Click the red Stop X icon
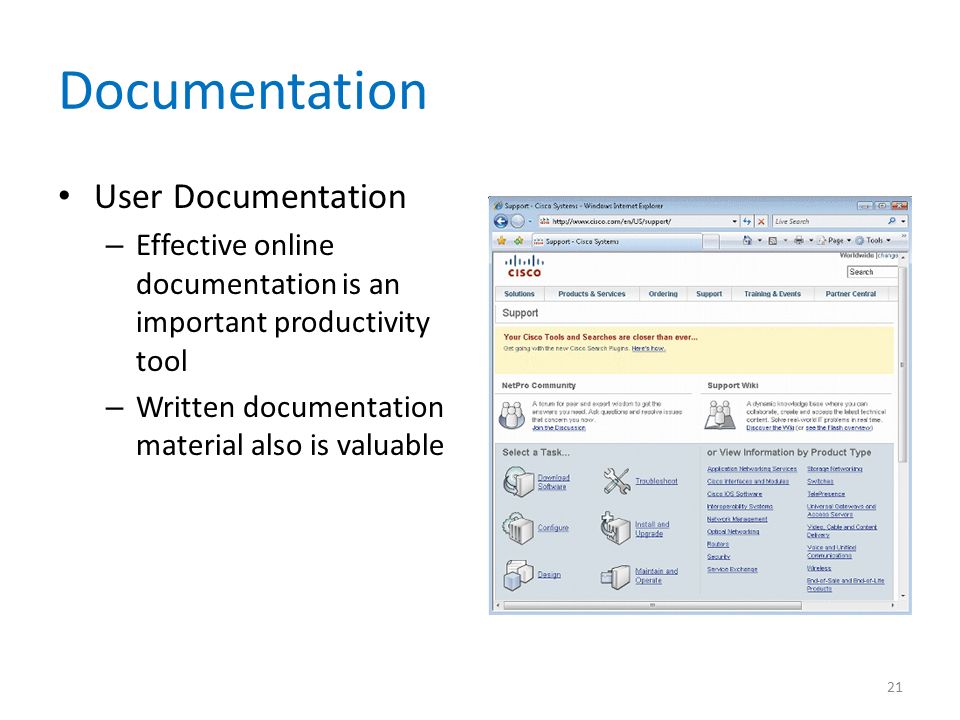 click(761, 222)
